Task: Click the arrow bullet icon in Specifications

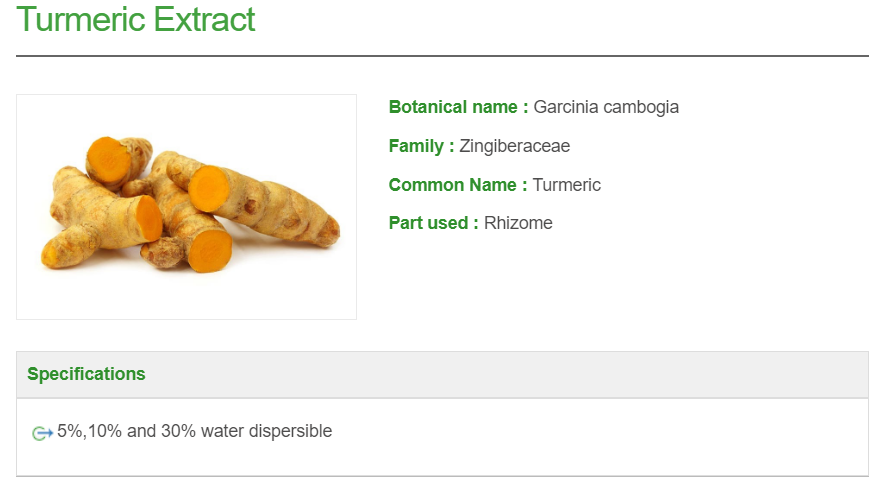Action: tap(42, 433)
